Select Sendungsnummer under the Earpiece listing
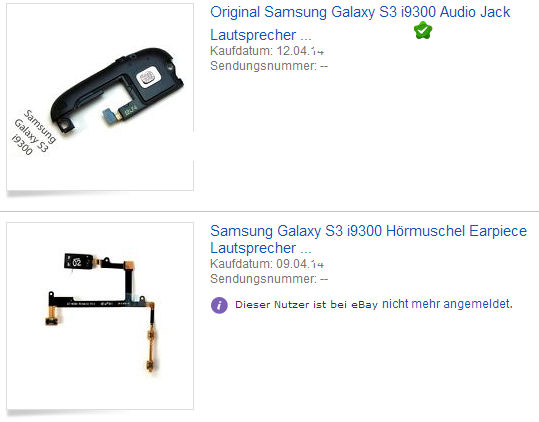This screenshot has height=422, width=539. click(x=269, y=279)
